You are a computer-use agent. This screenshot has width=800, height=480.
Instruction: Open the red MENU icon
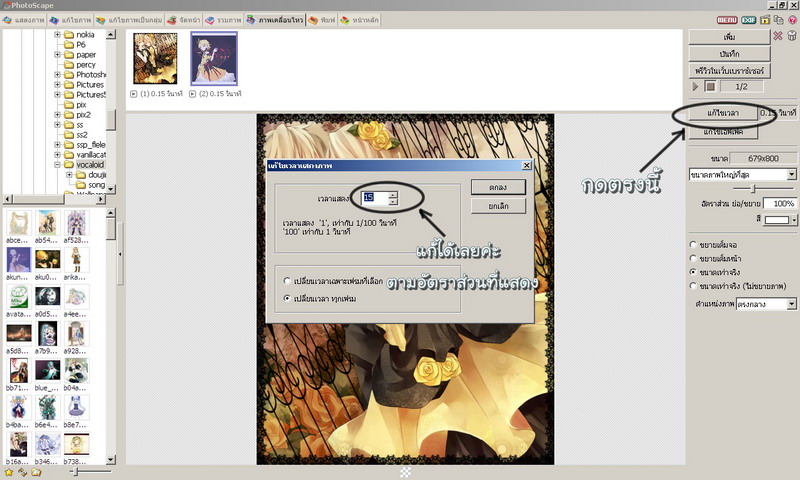click(727, 20)
